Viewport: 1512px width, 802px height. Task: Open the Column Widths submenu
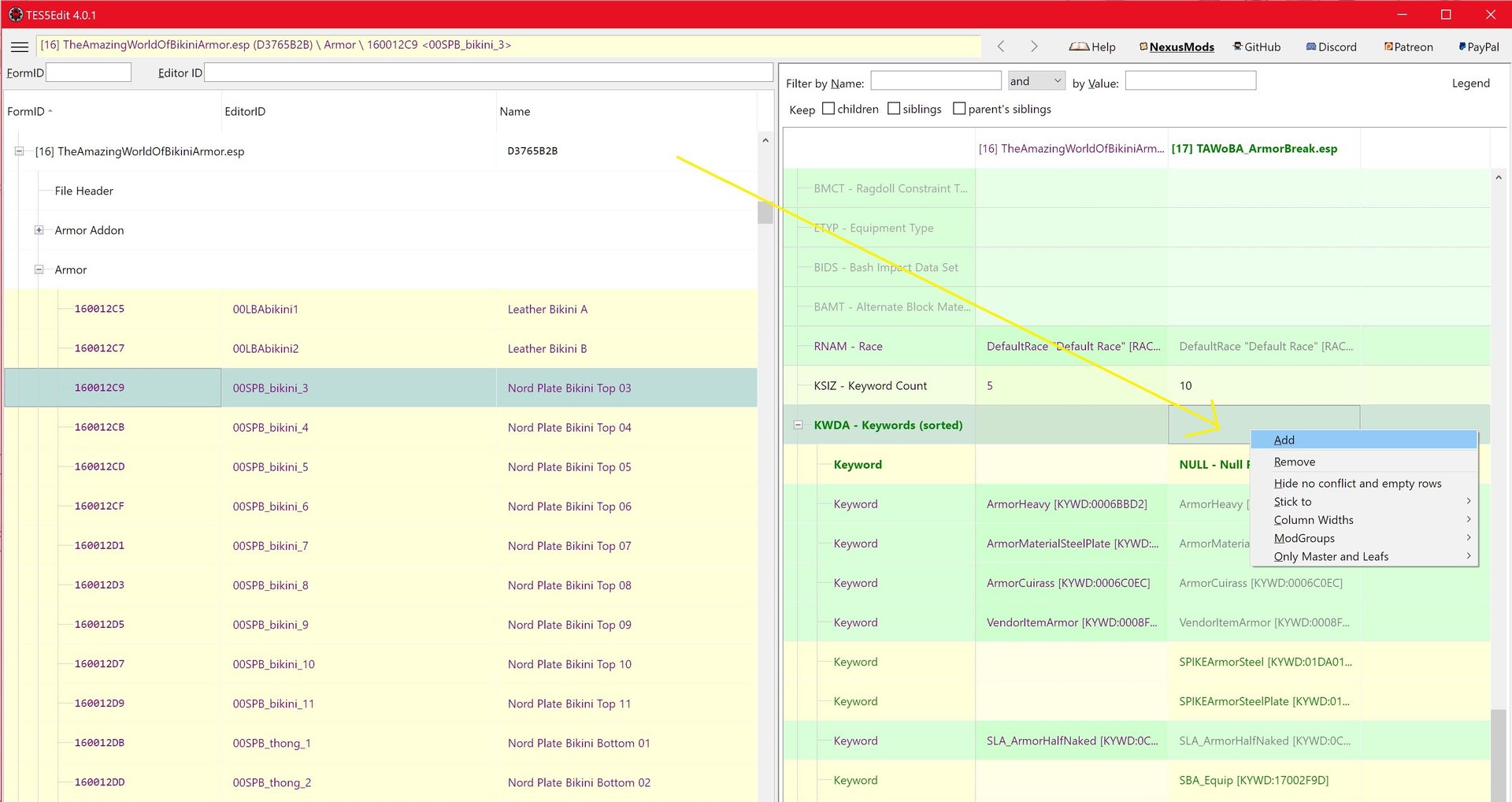(x=1363, y=520)
